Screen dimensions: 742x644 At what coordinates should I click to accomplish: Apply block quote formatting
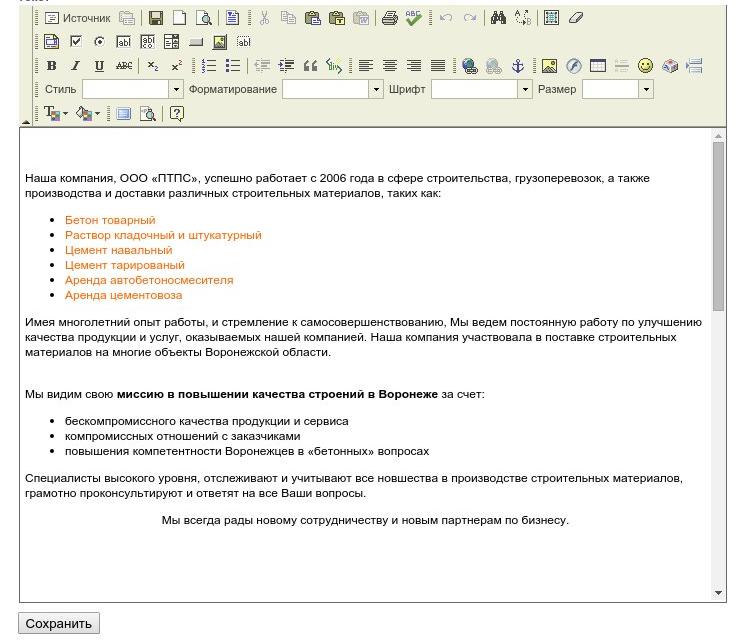pyautogui.click(x=310, y=66)
